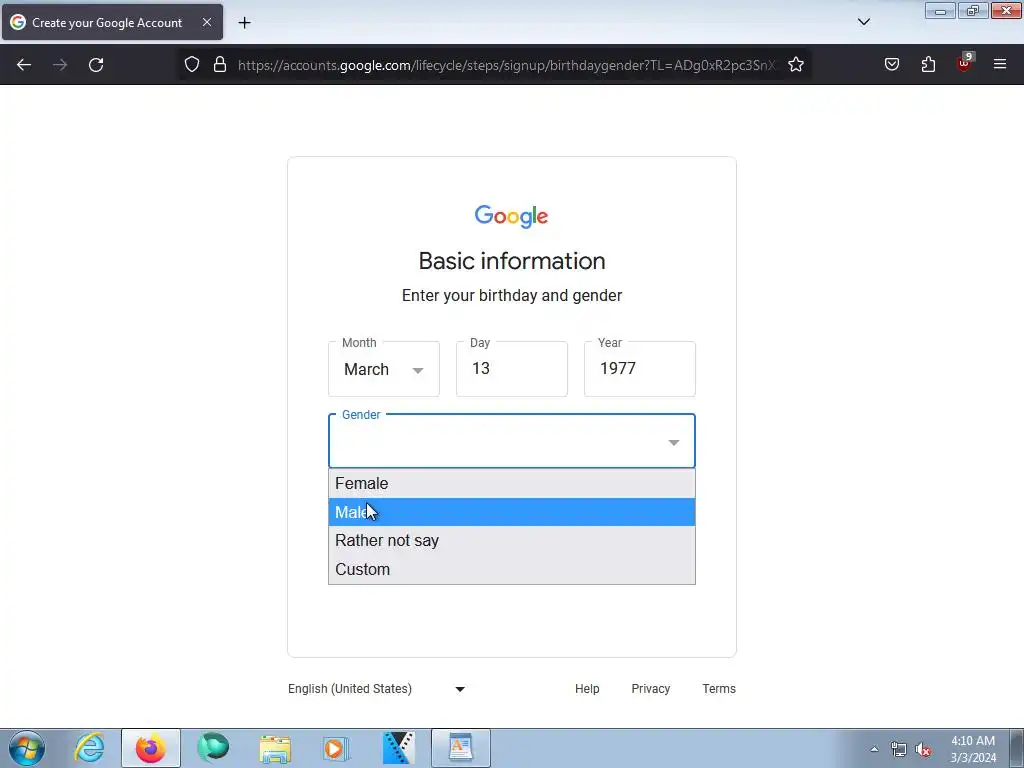This screenshot has height=768, width=1024.
Task: Open the clock showing 4:10 AM
Action: click(x=973, y=749)
